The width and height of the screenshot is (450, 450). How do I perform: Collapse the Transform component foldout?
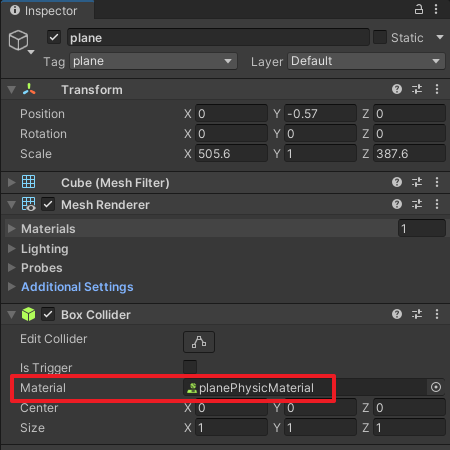pyautogui.click(x=12, y=90)
